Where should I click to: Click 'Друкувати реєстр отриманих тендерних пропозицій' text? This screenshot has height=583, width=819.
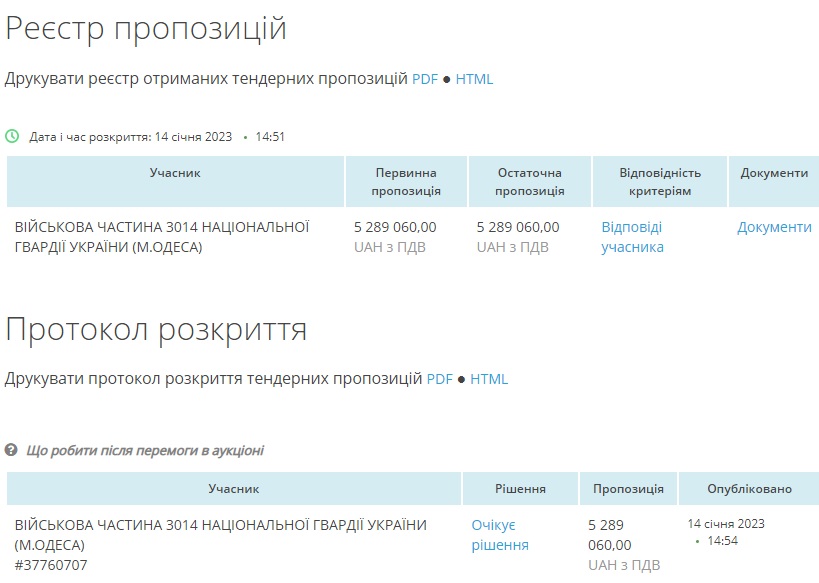(206, 79)
